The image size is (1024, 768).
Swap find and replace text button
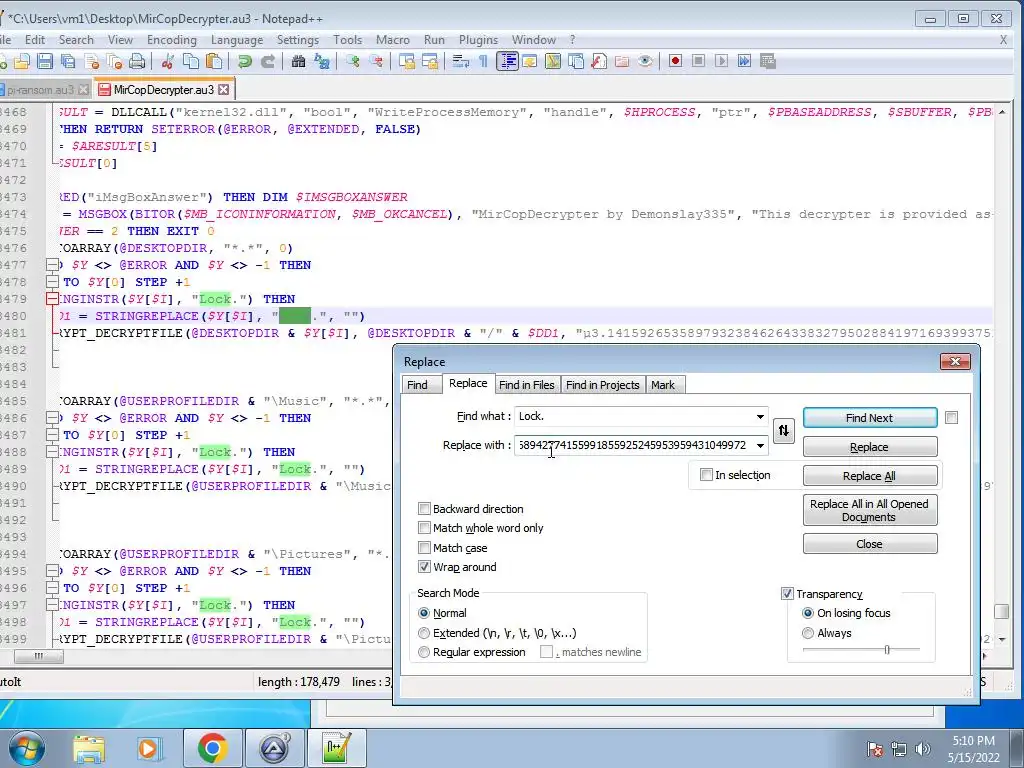(784, 430)
